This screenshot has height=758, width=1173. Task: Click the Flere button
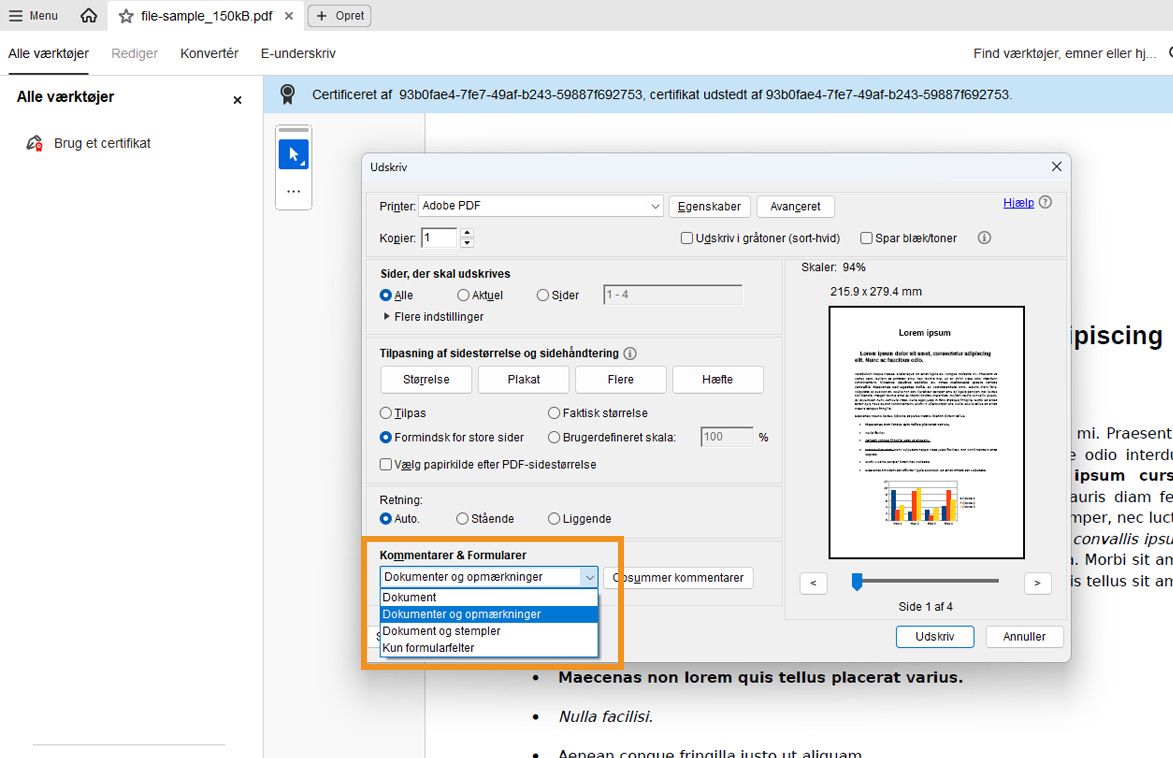coord(621,379)
